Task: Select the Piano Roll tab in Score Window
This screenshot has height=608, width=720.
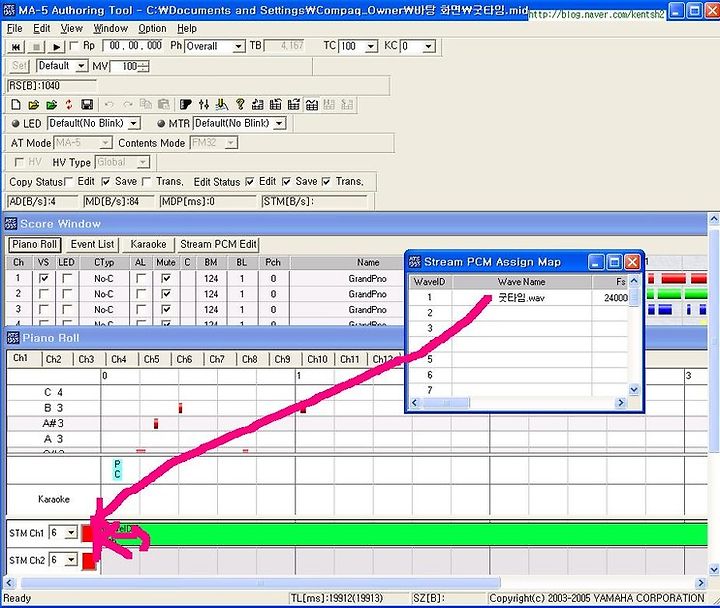Action: 34,244
